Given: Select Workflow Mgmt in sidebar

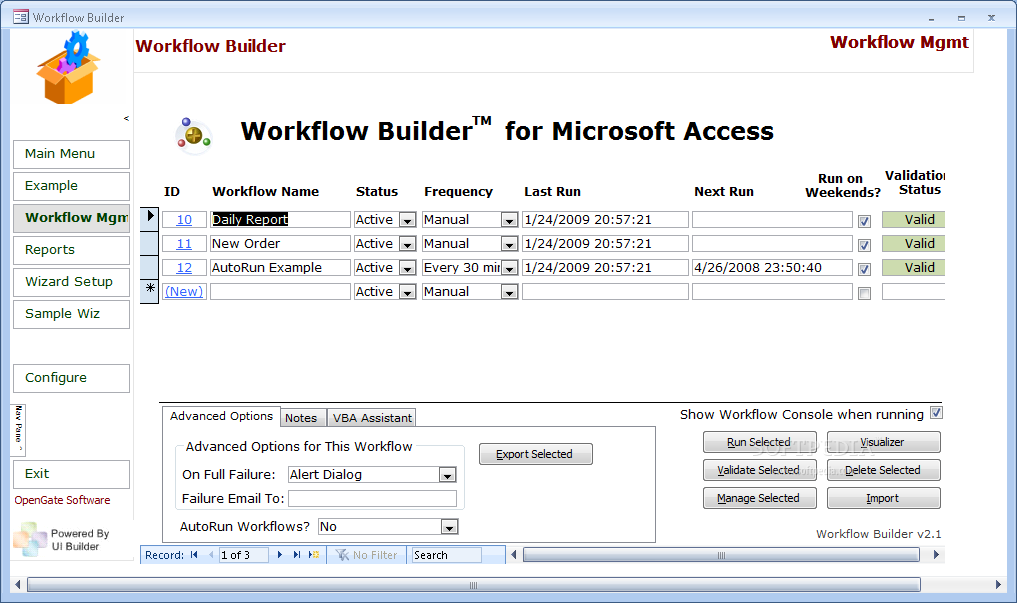Looking at the screenshot, I should 71,219.
